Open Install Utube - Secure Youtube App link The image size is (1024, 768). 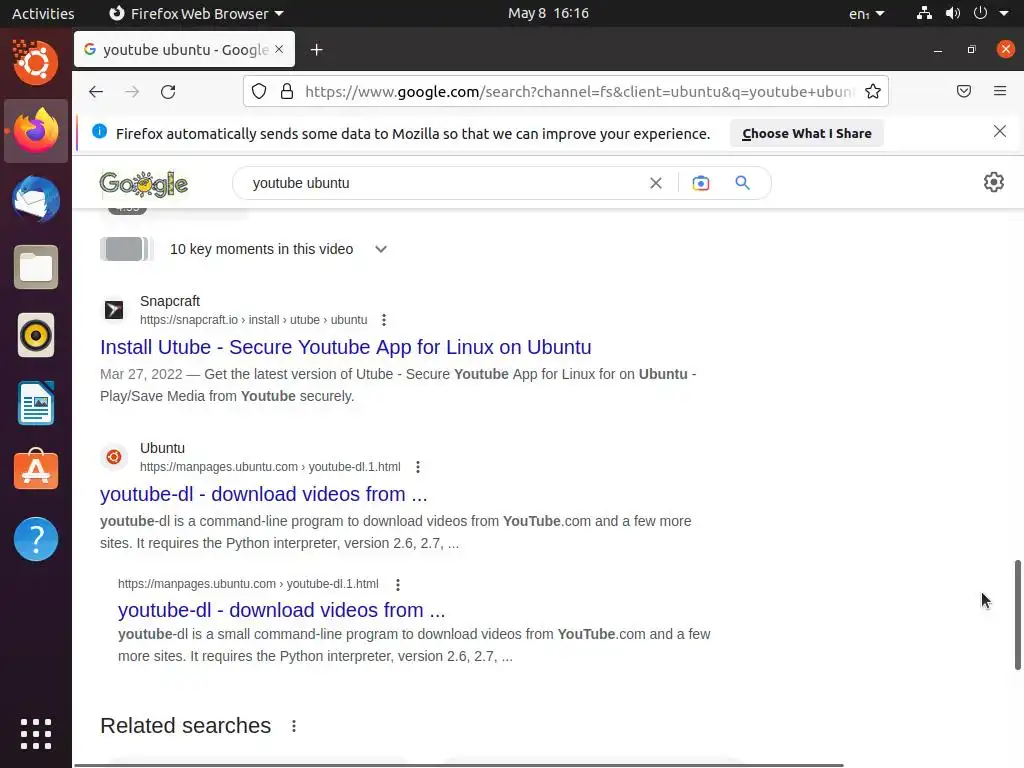(x=345, y=347)
